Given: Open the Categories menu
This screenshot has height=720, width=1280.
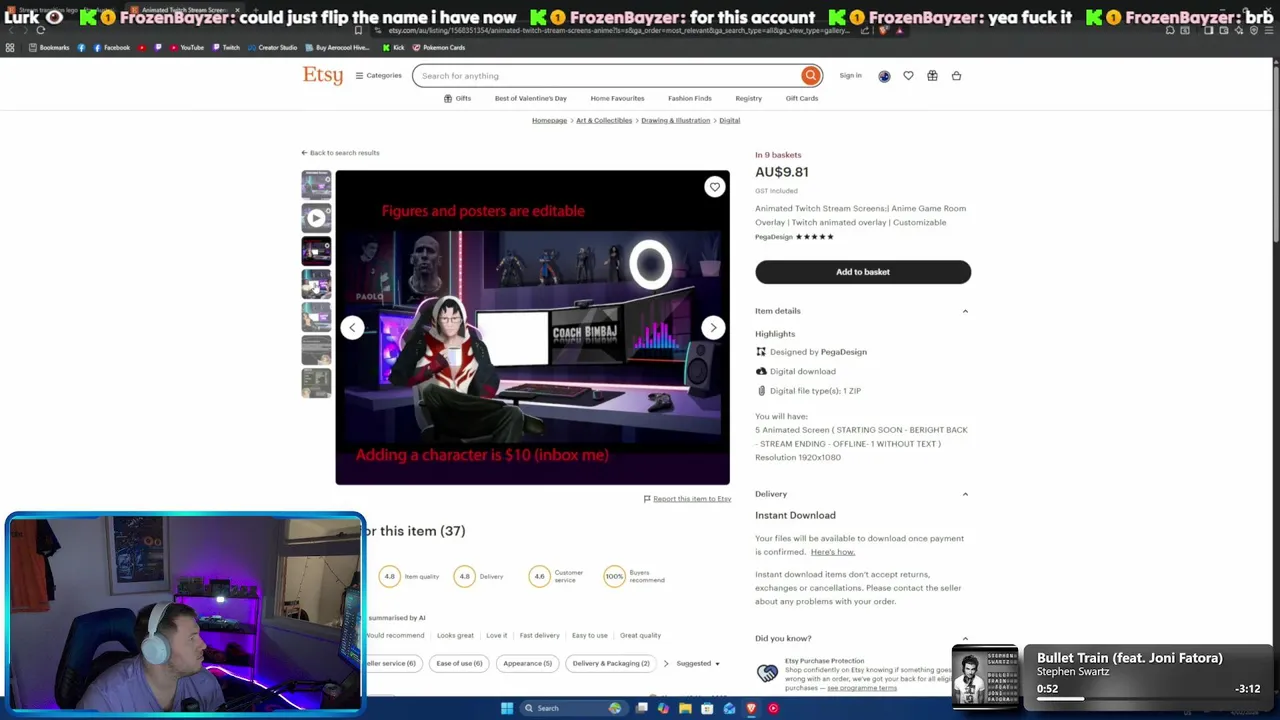Looking at the screenshot, I should pyautogui.click(x=378, y=76).
